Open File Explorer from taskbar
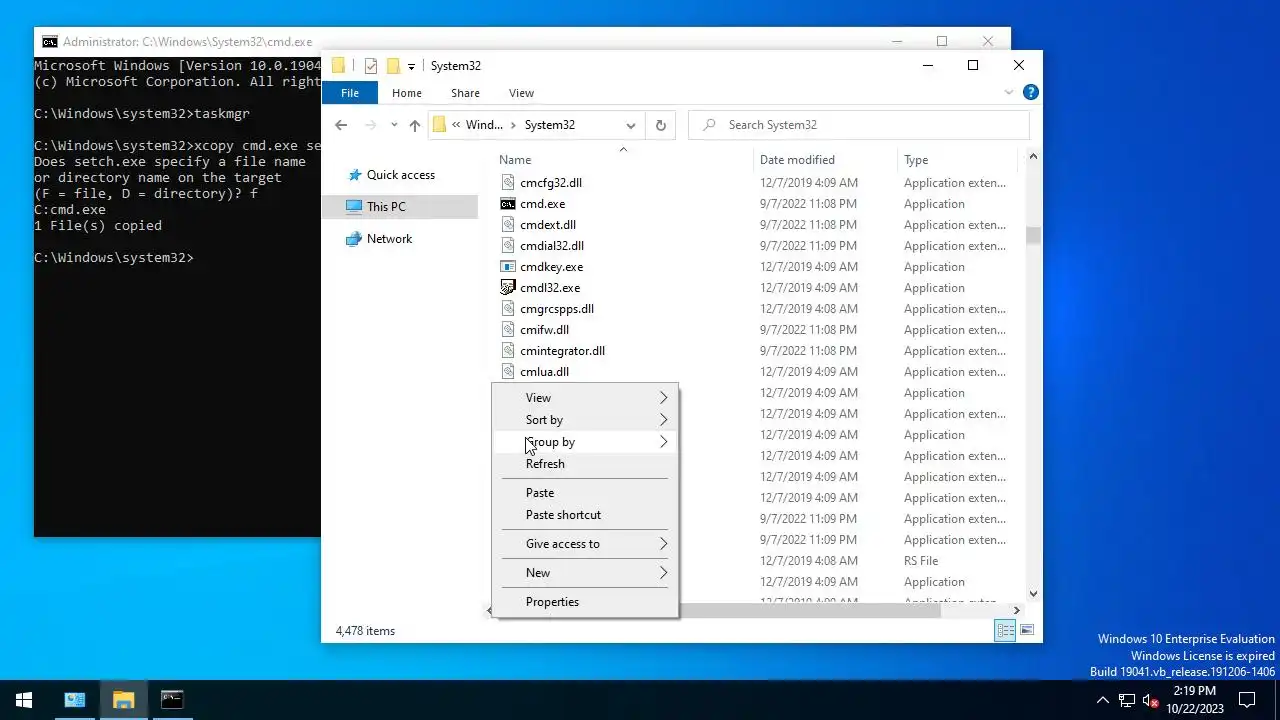This screenshot has width=1280, height=720. coord(123,700)
